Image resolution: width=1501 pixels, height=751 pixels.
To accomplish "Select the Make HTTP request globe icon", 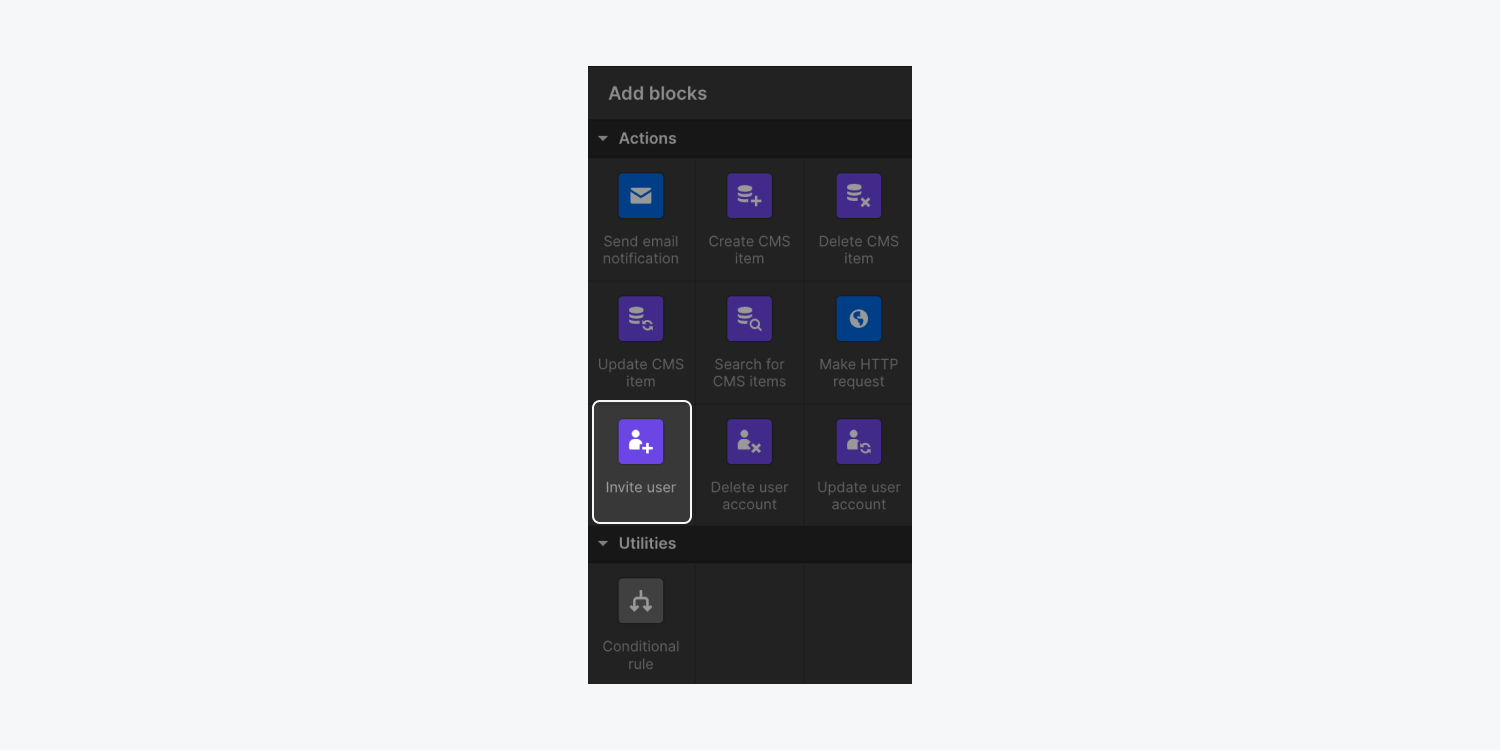I will point(859,319).
